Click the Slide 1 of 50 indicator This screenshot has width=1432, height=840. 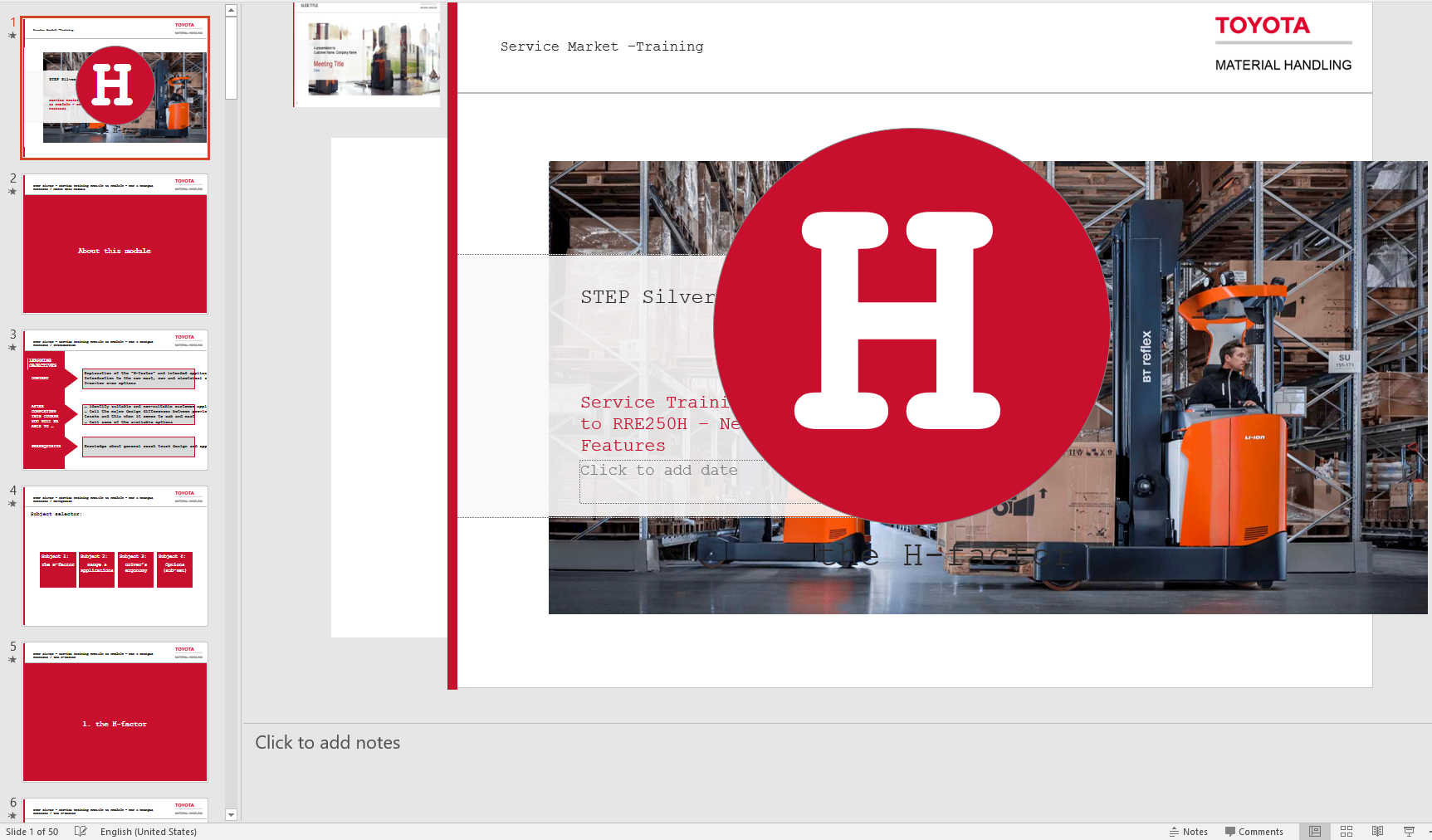click(x=32, y=831)
